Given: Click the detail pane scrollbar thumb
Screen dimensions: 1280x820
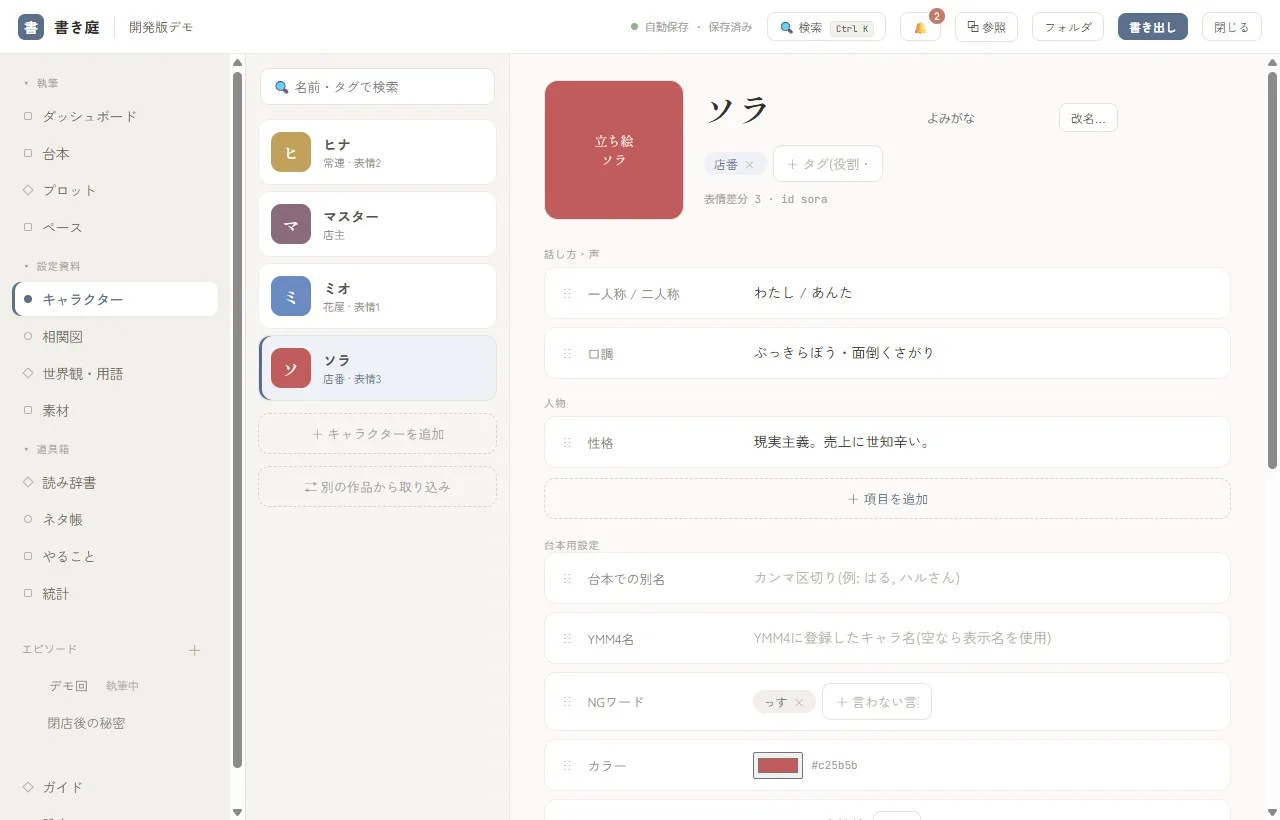Looking at the screenshot, I should click(1272, 269).
